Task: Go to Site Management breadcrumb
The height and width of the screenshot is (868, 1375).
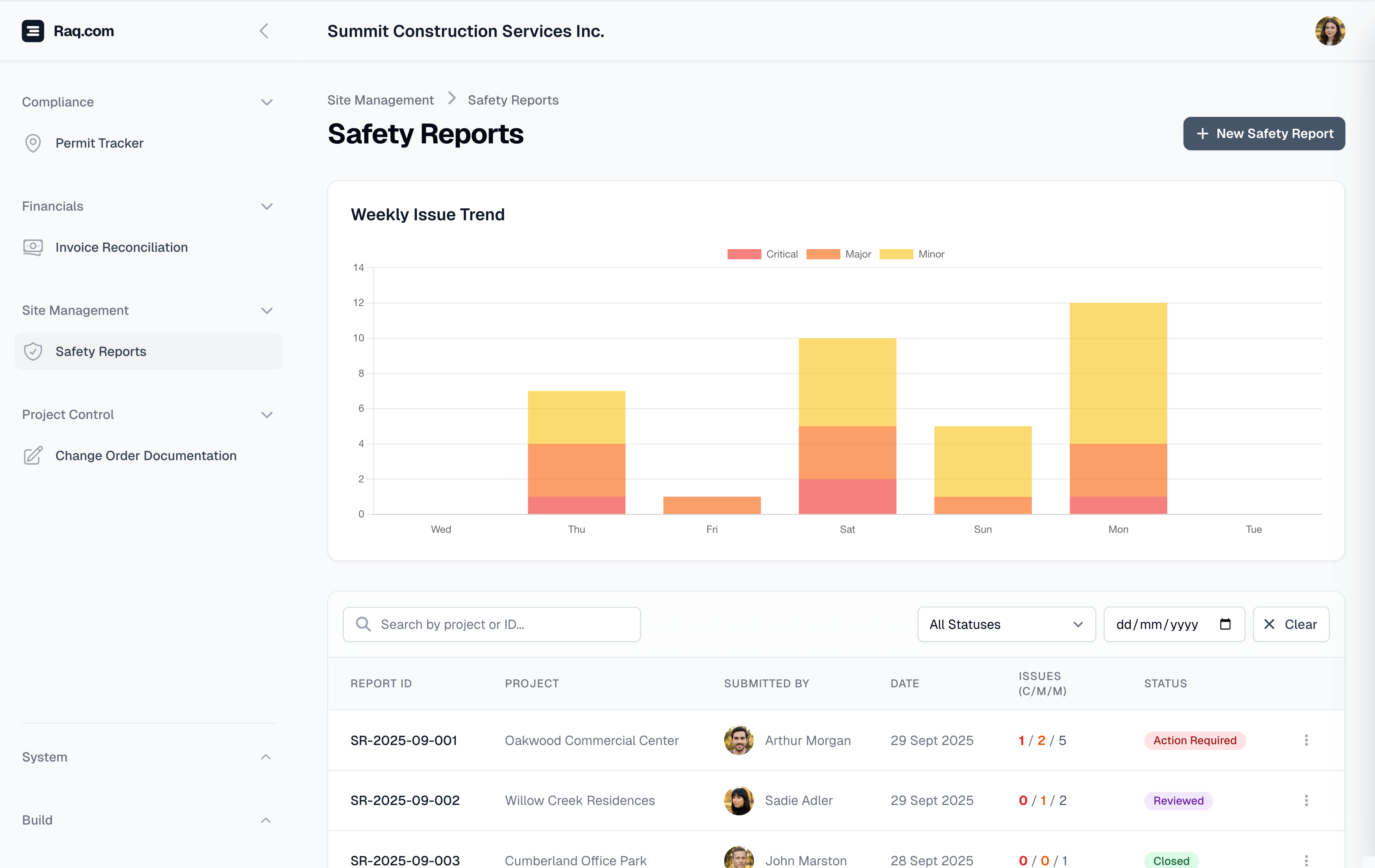Action: coord(380,100)
